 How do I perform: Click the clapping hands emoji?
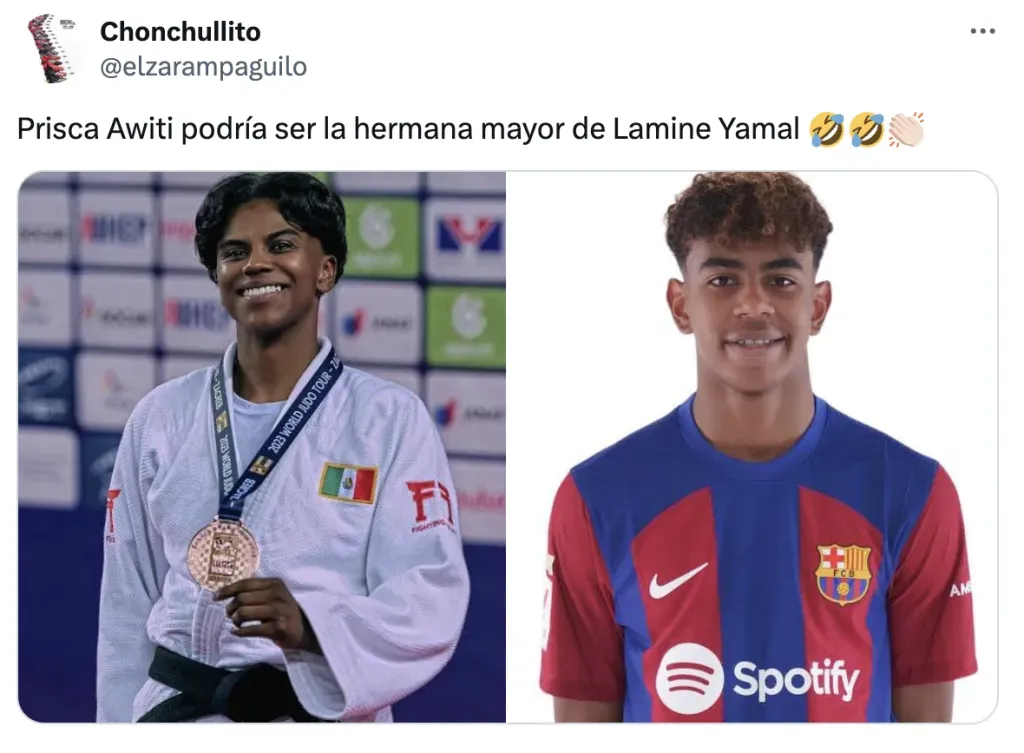pos(906,129)
